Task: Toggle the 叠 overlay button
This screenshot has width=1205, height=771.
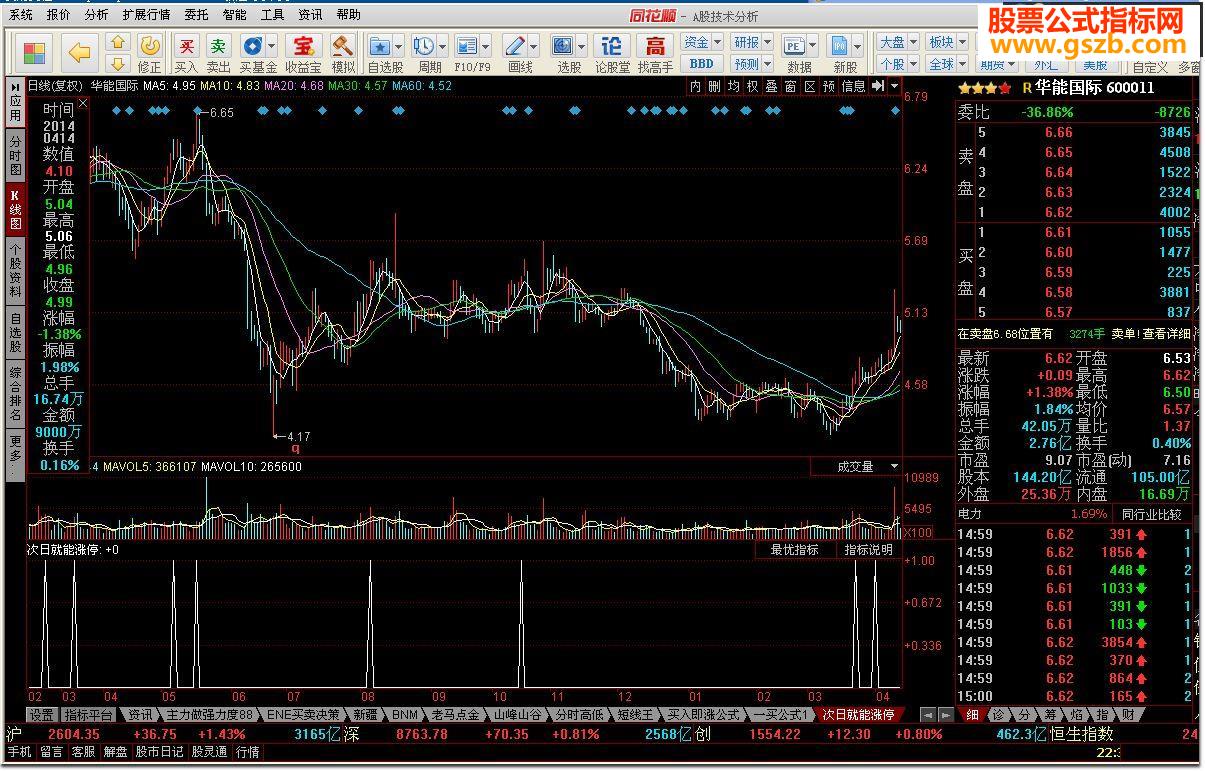Action: click(771, 87)
